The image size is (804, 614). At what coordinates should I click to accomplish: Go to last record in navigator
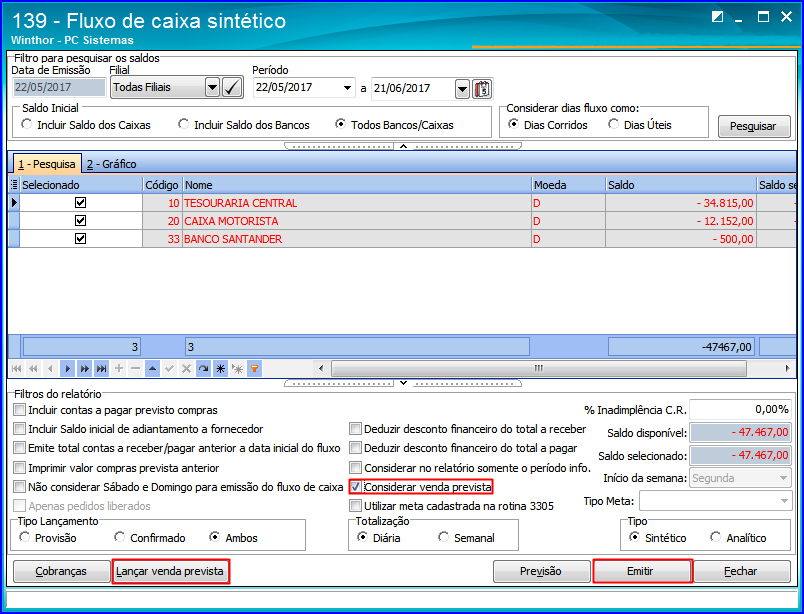102,368
